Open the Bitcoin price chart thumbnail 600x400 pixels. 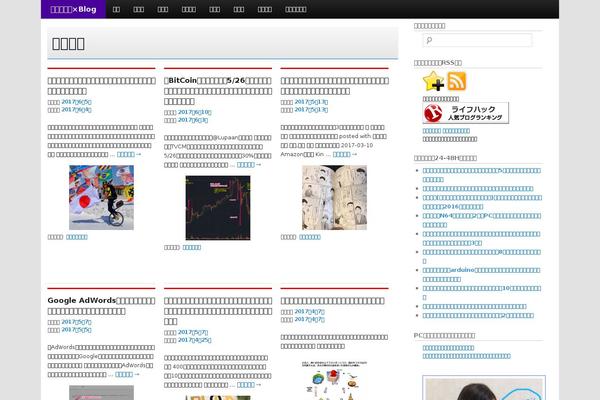pyautogui.click(x=218, y=208)
